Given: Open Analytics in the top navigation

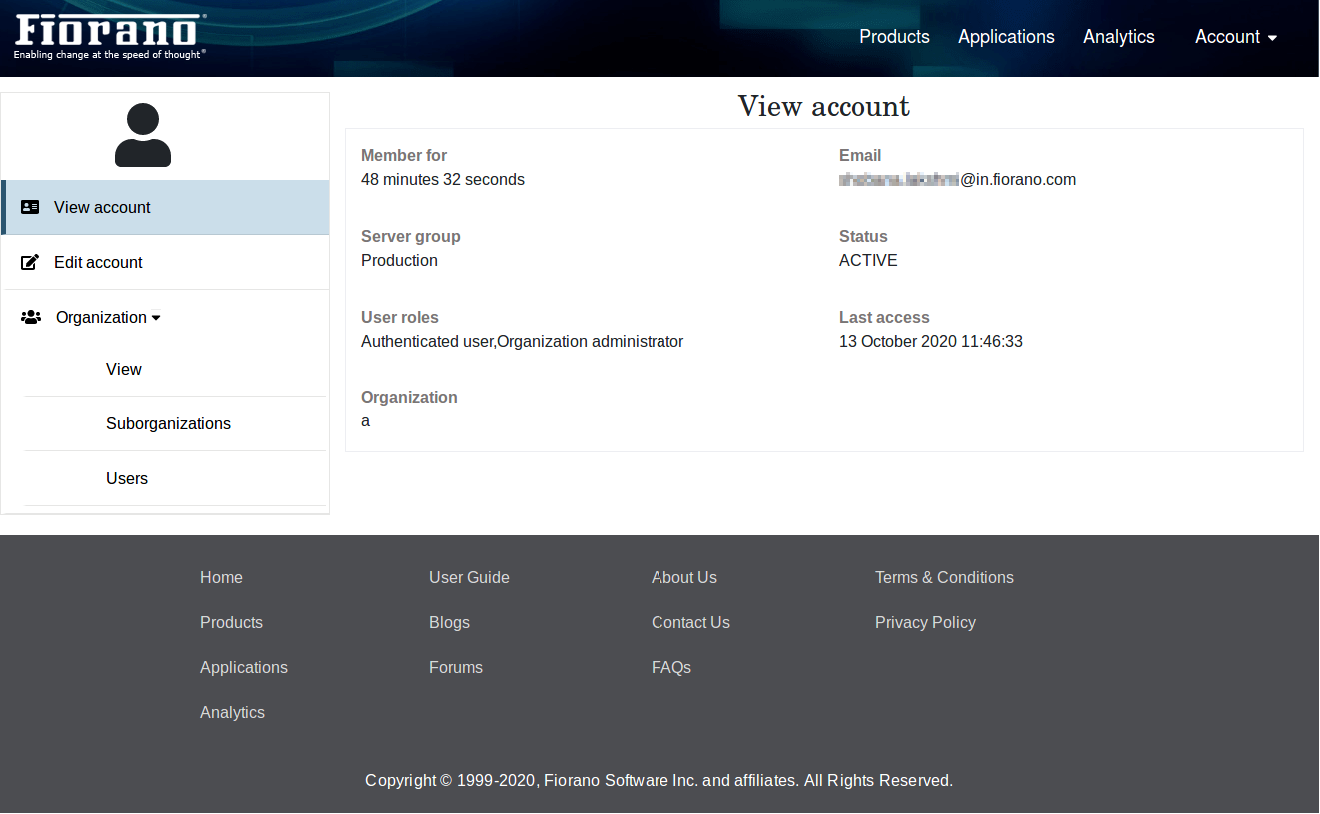Looking at the screenshot, I should tap(1119, 37).
